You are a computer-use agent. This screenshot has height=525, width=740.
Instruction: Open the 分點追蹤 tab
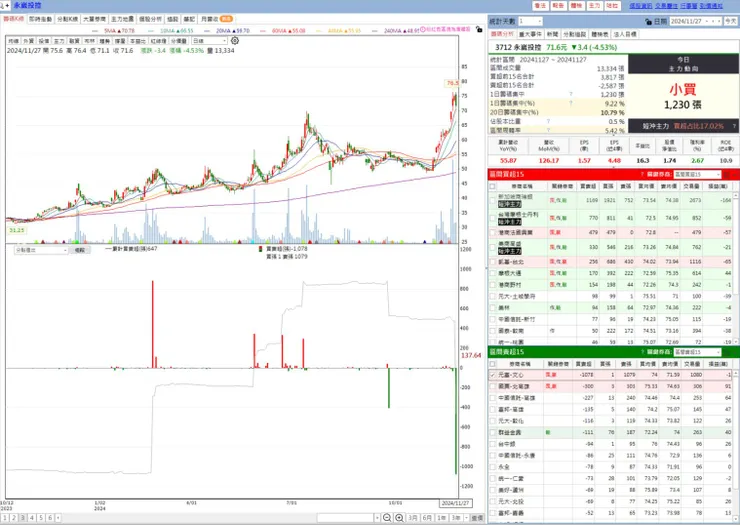(x=574, y=34)
